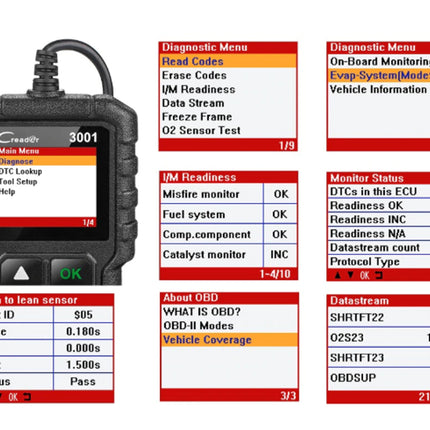
Task: Click the return arrow in lean sensor footer
Action: (x=27, y=397)
